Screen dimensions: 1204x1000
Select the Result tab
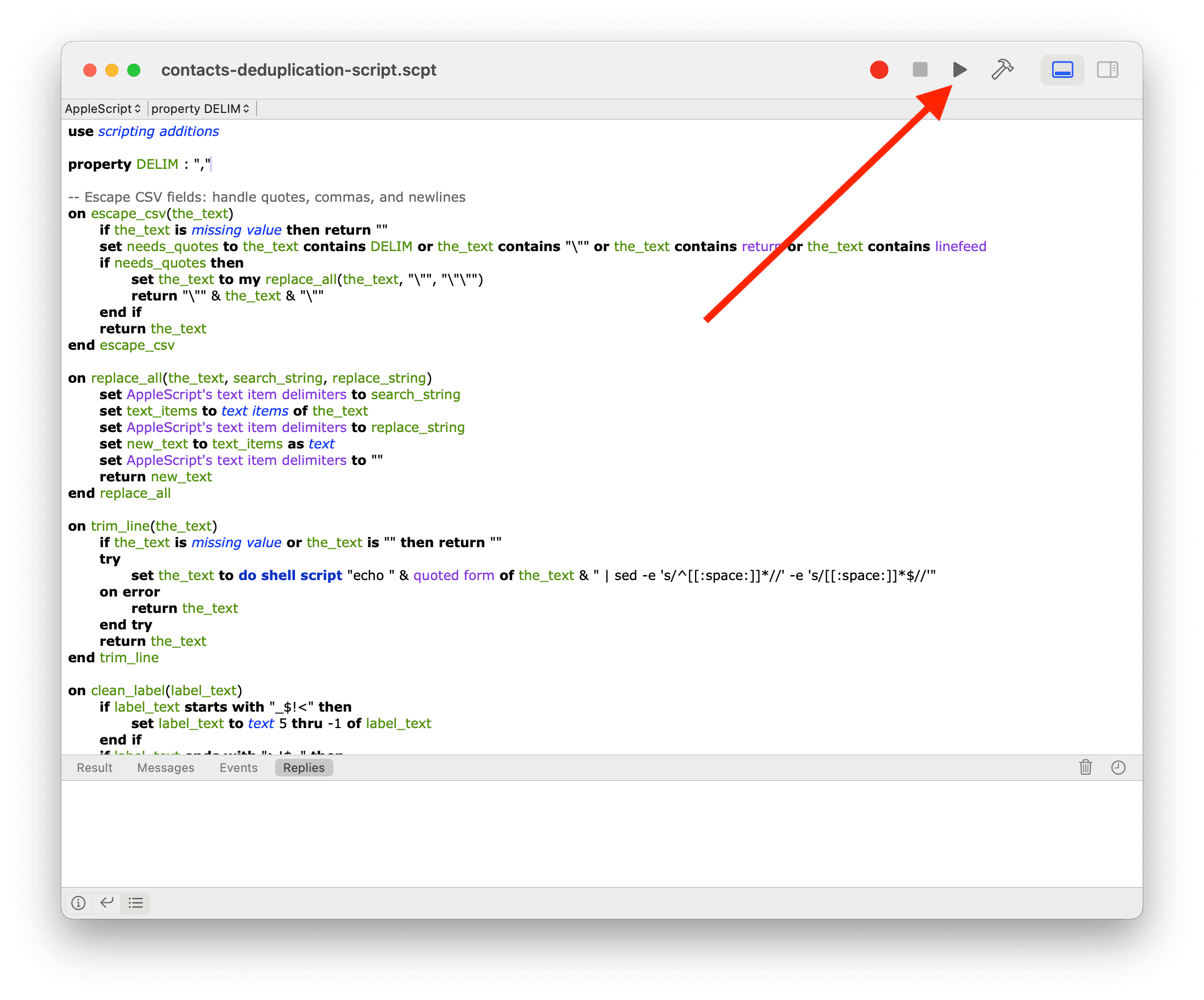tap(94, 767)
